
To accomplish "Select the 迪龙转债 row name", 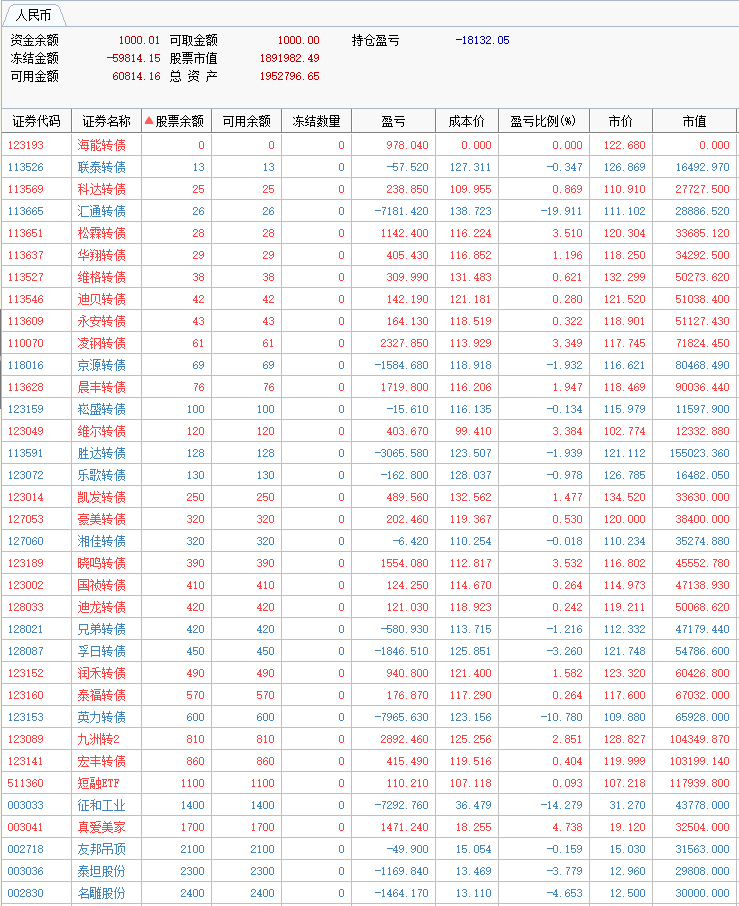I will click(102, 607).
